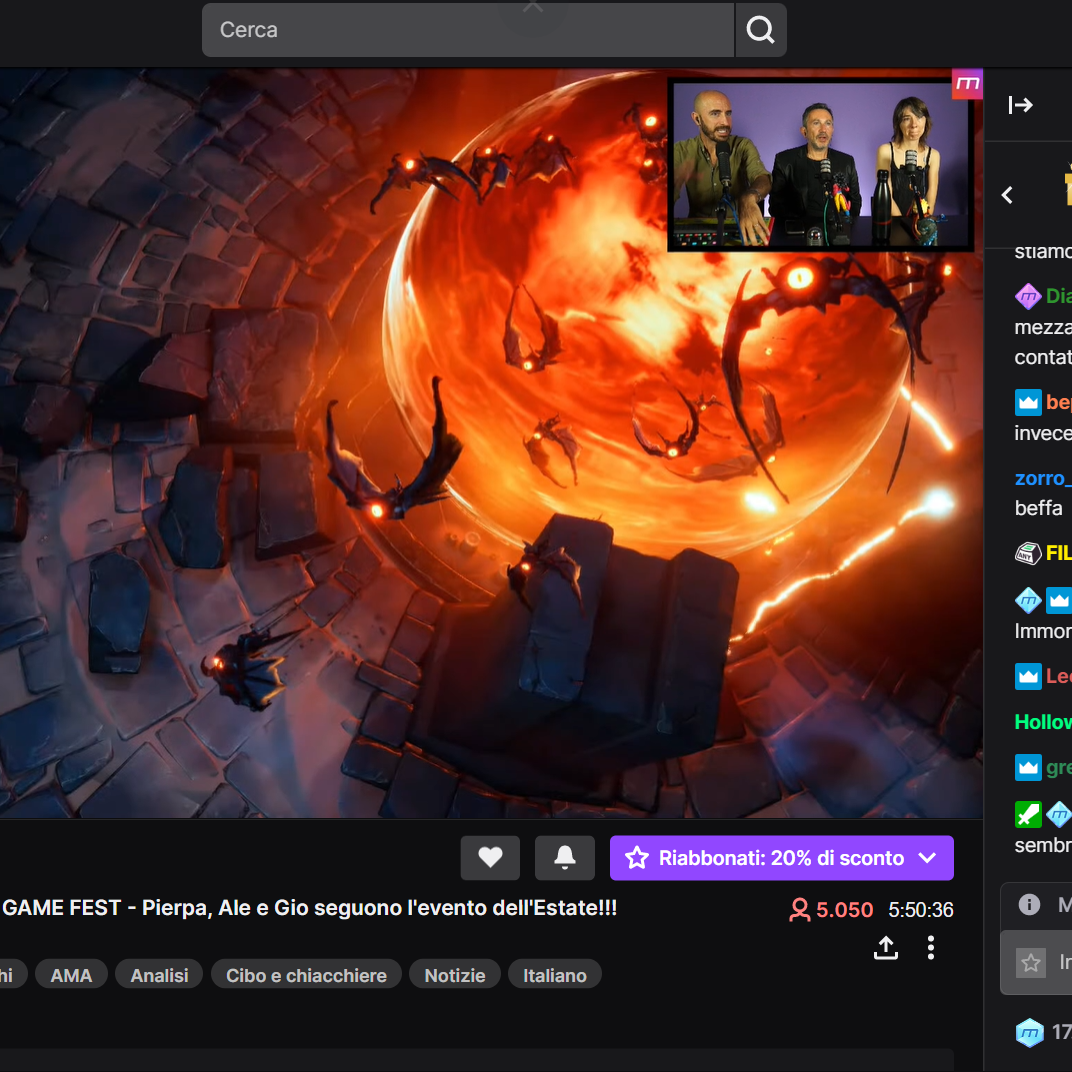Click the purple diamond badge beside Dia
The width and height of the screenshot is (1072, 1072).
(1028, 296)
